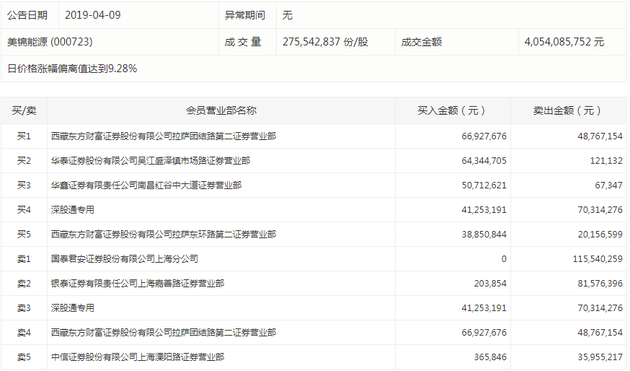Select 华泰证券 吴江盛泽镇市场路 broker name

click(151, 161)
